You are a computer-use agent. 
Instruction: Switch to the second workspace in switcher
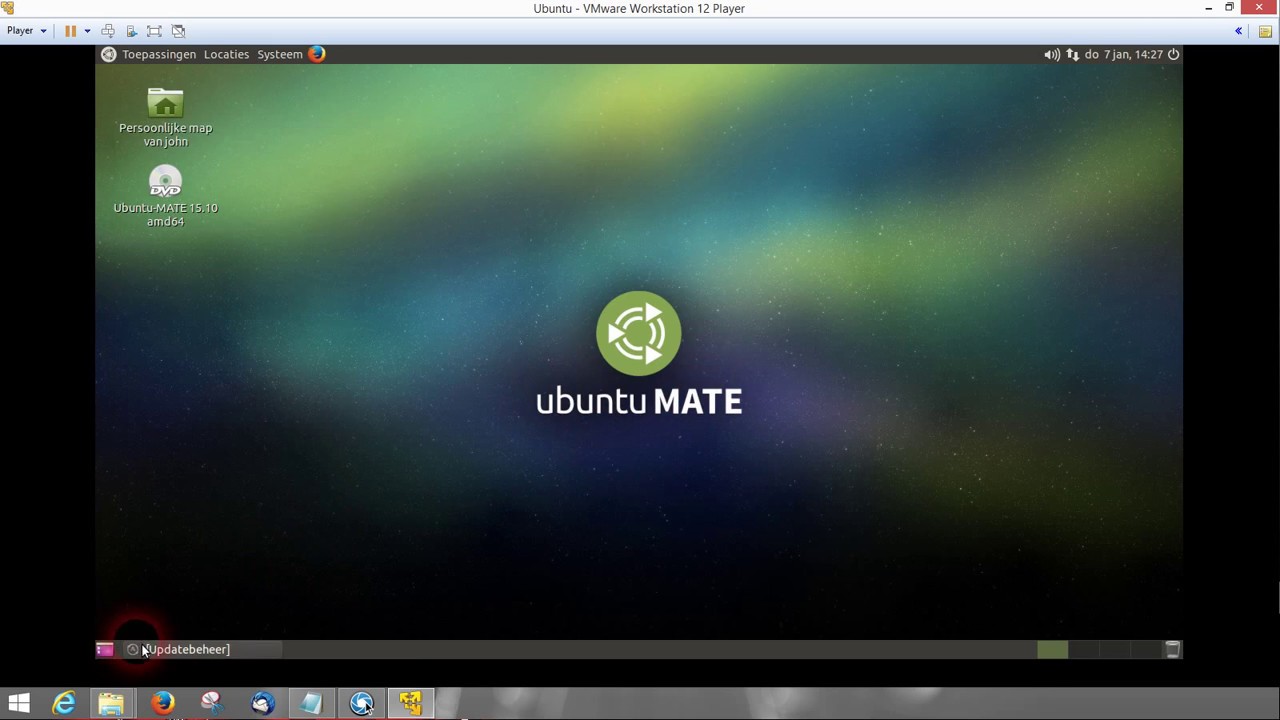(x=1084, y=650)
